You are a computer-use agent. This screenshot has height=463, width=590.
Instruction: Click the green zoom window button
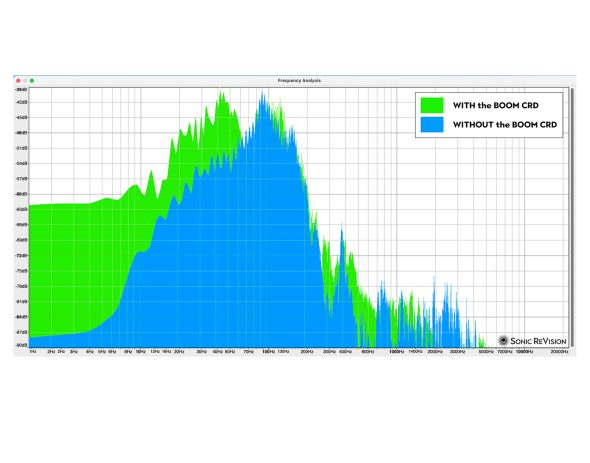pyautogui.click(x=32, y=81)
